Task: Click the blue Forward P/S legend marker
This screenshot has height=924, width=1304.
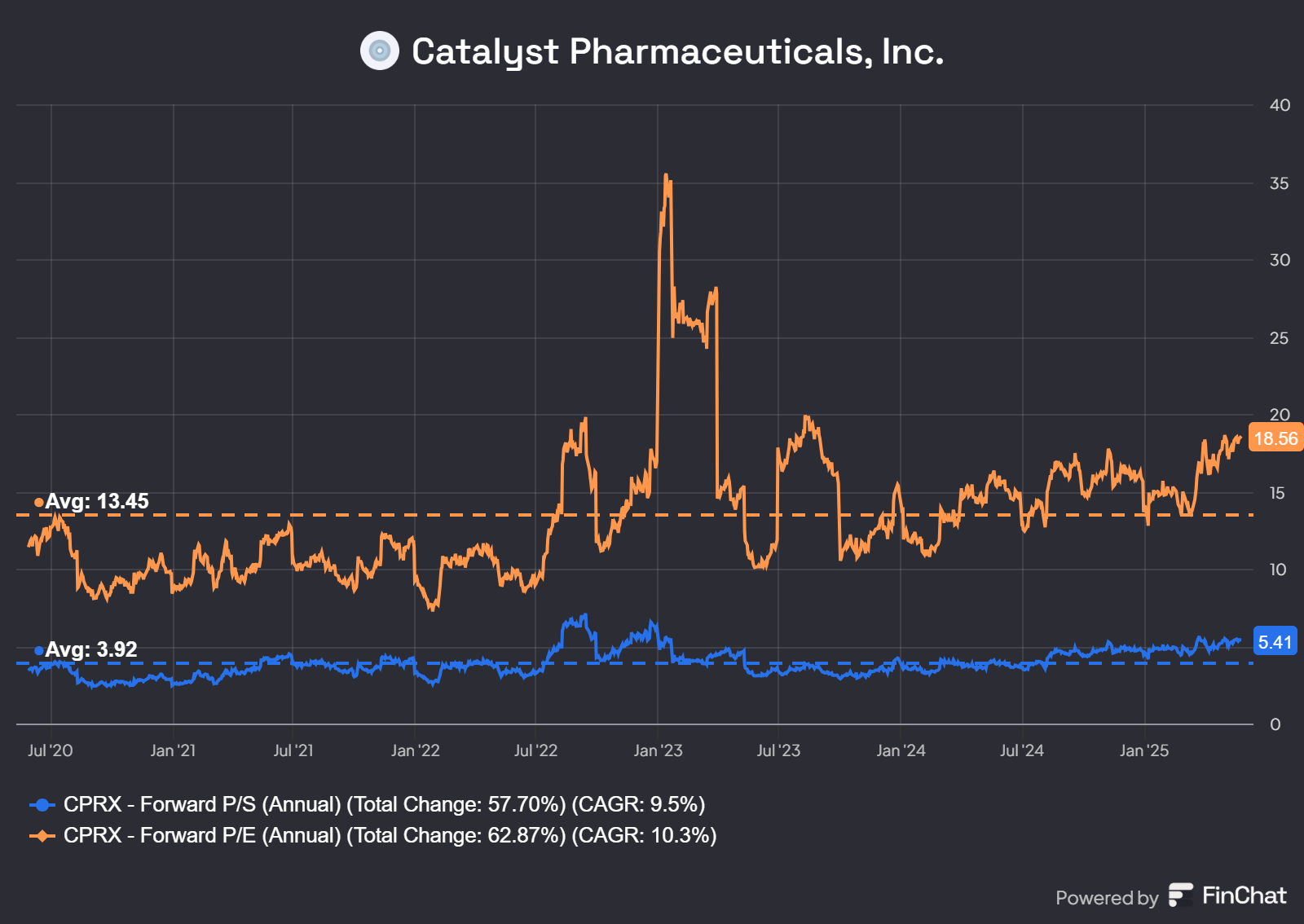Action: 42,805
